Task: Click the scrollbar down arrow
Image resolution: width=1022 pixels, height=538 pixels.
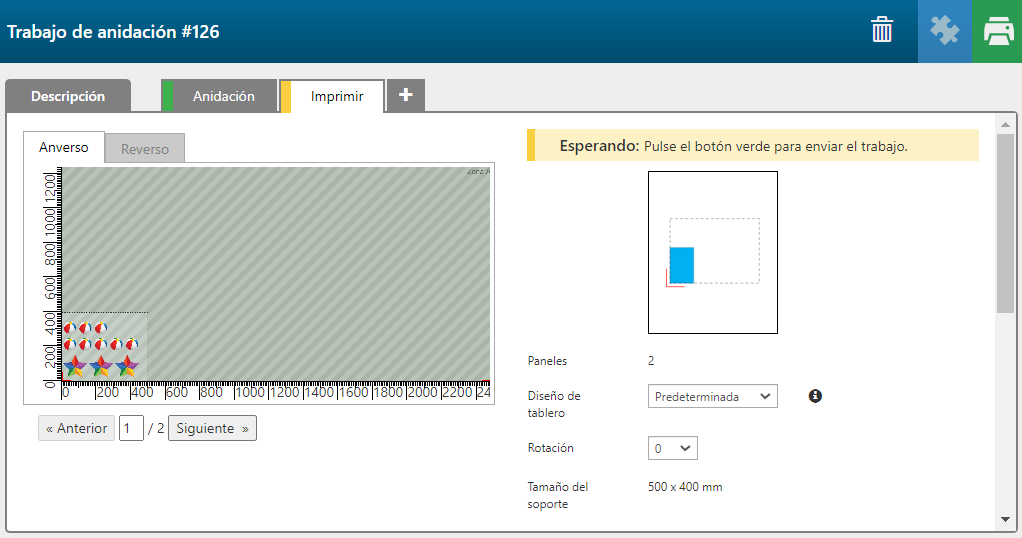Action: 1005,519
